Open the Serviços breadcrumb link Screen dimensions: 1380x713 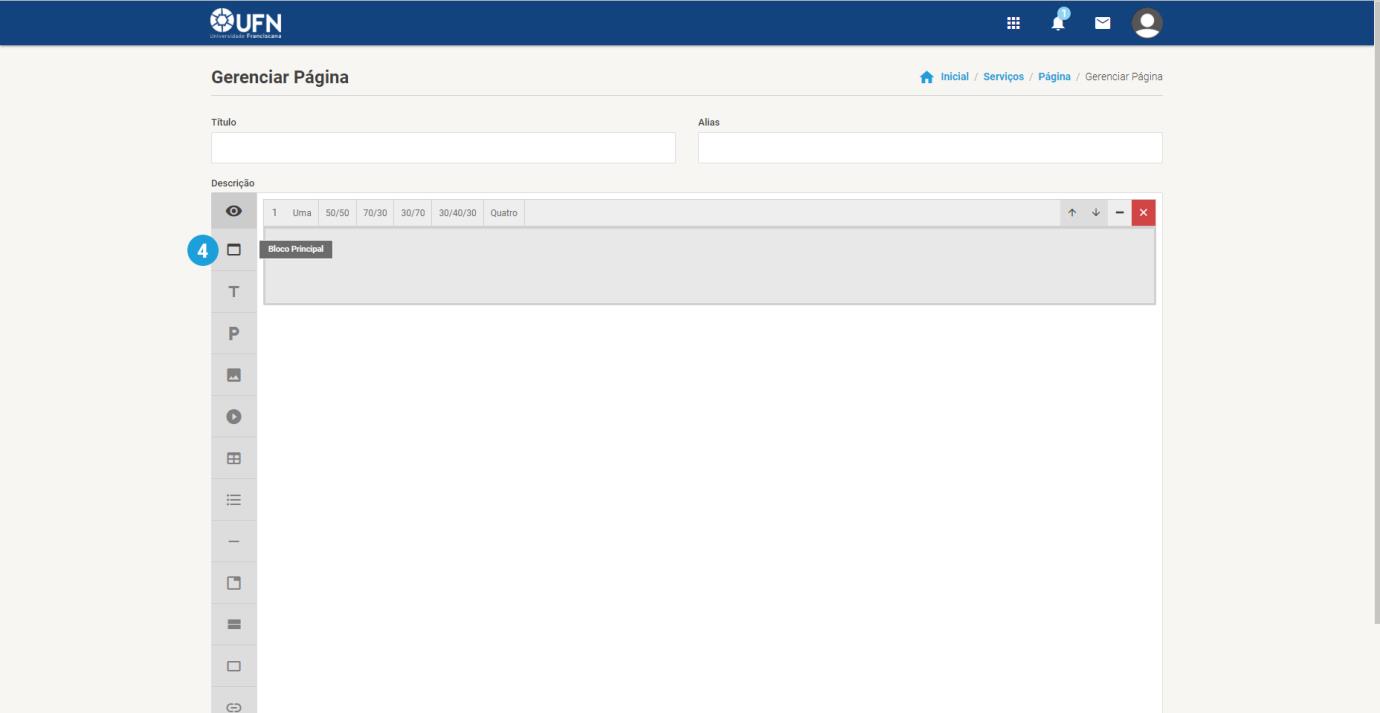point(1004,76)
